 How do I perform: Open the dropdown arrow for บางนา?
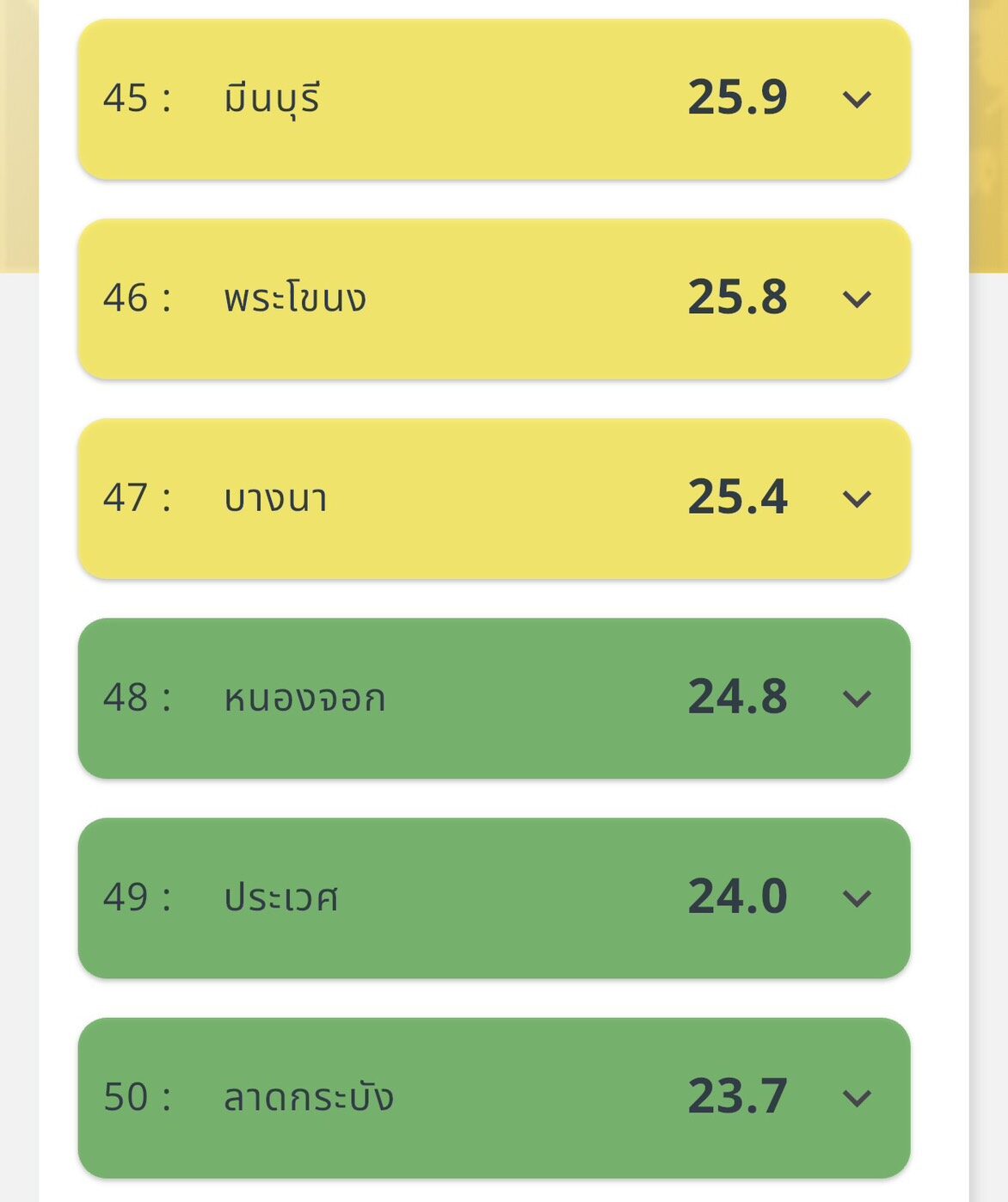tap(857, 499)
